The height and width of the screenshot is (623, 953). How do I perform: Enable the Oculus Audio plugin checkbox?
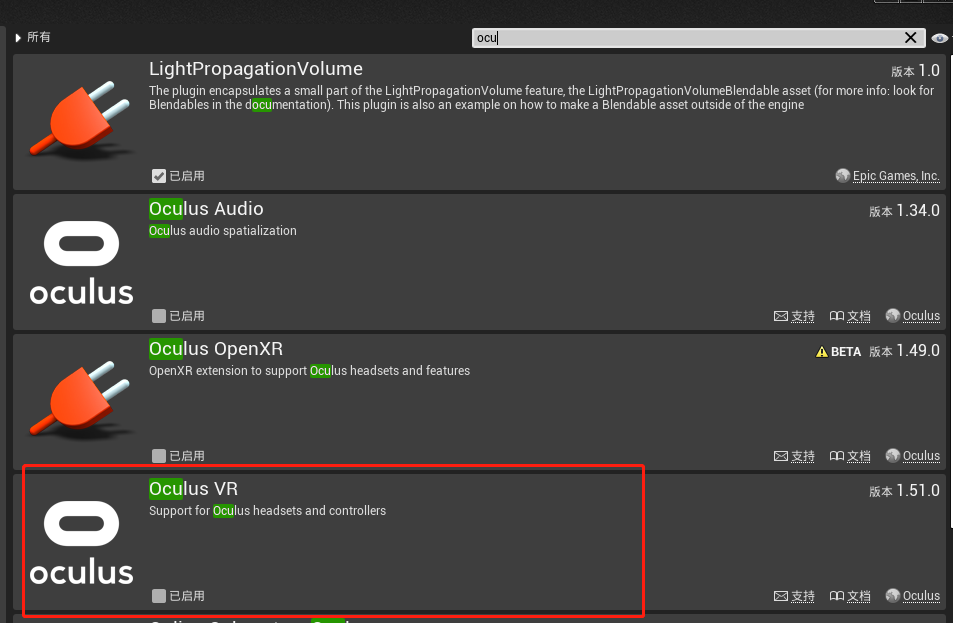[x=159, y=316]
